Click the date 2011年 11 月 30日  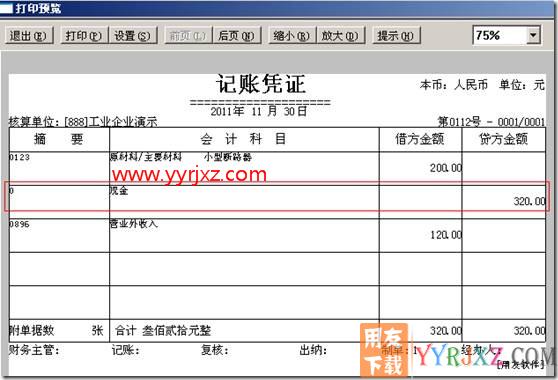tap(259, 111)
